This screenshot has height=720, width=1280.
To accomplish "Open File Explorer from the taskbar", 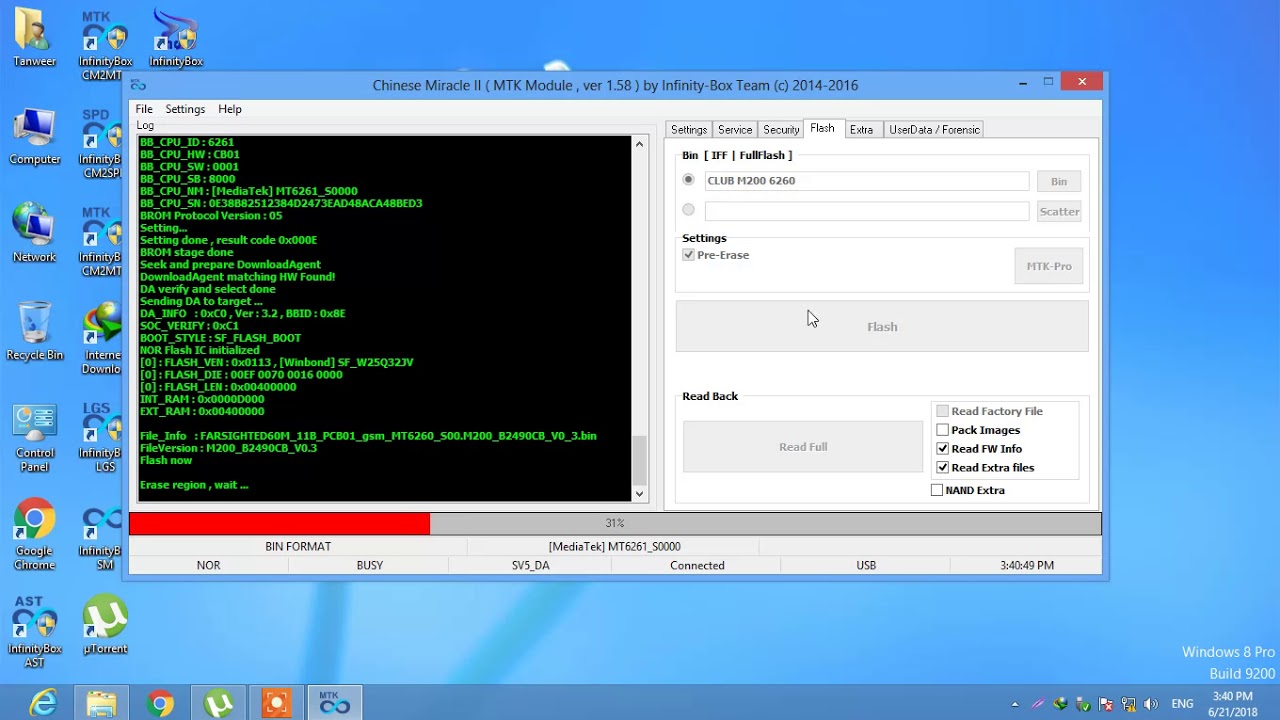I will (x=101, y=704).
